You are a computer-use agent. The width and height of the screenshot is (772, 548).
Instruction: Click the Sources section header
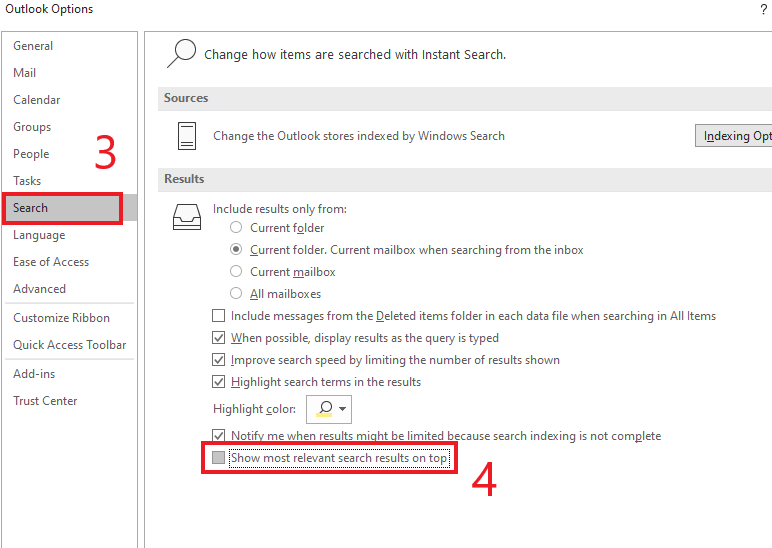click(x=465, y=98)
